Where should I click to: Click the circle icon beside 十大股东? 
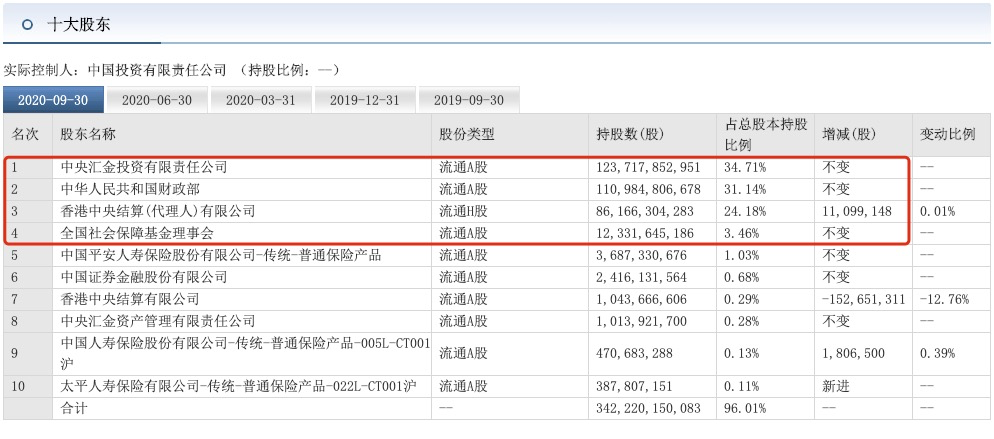point(28,24)
